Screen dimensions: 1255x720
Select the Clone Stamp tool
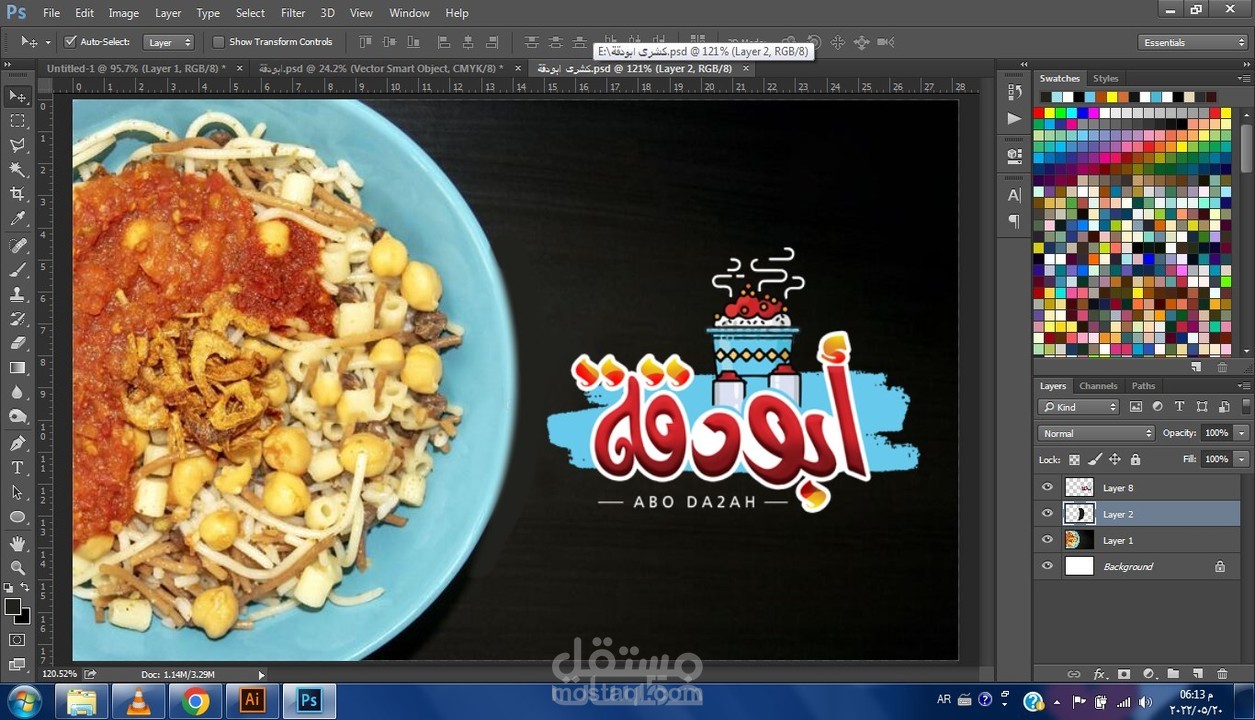click(17, 295)
